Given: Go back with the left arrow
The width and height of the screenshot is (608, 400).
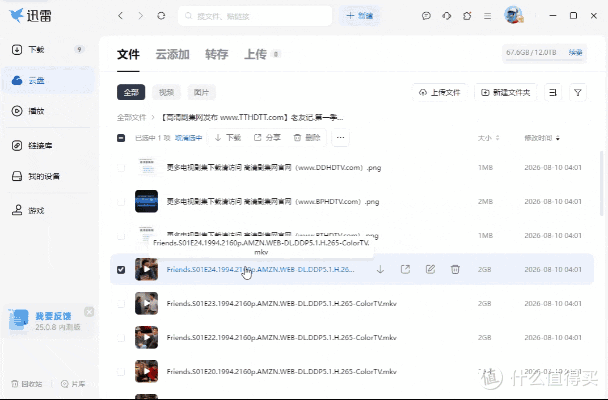Looking at the screenshot, I should (x=121, y=16).
